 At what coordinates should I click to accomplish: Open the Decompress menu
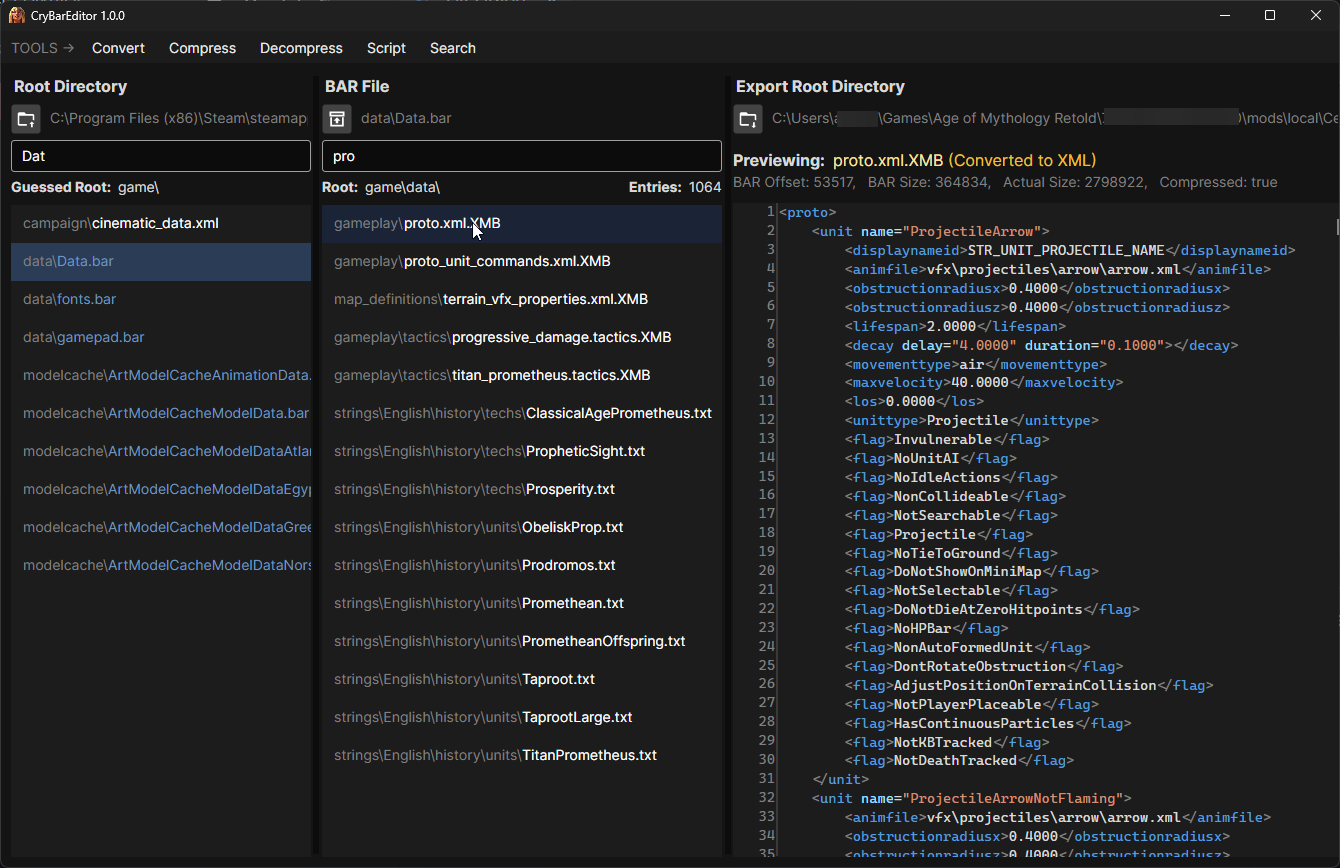coord(301,48)
